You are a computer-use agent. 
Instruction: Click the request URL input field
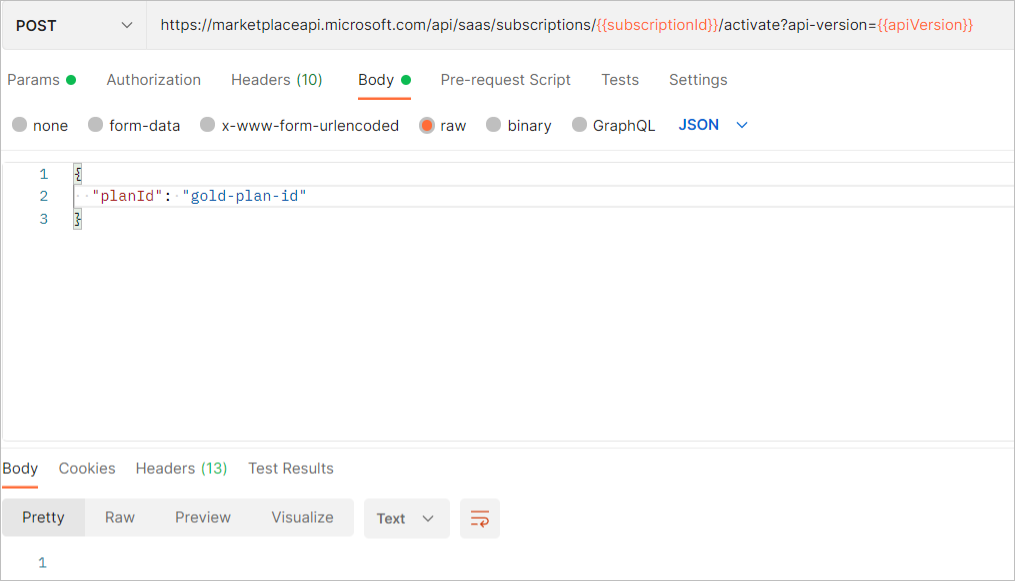point(580,25)
